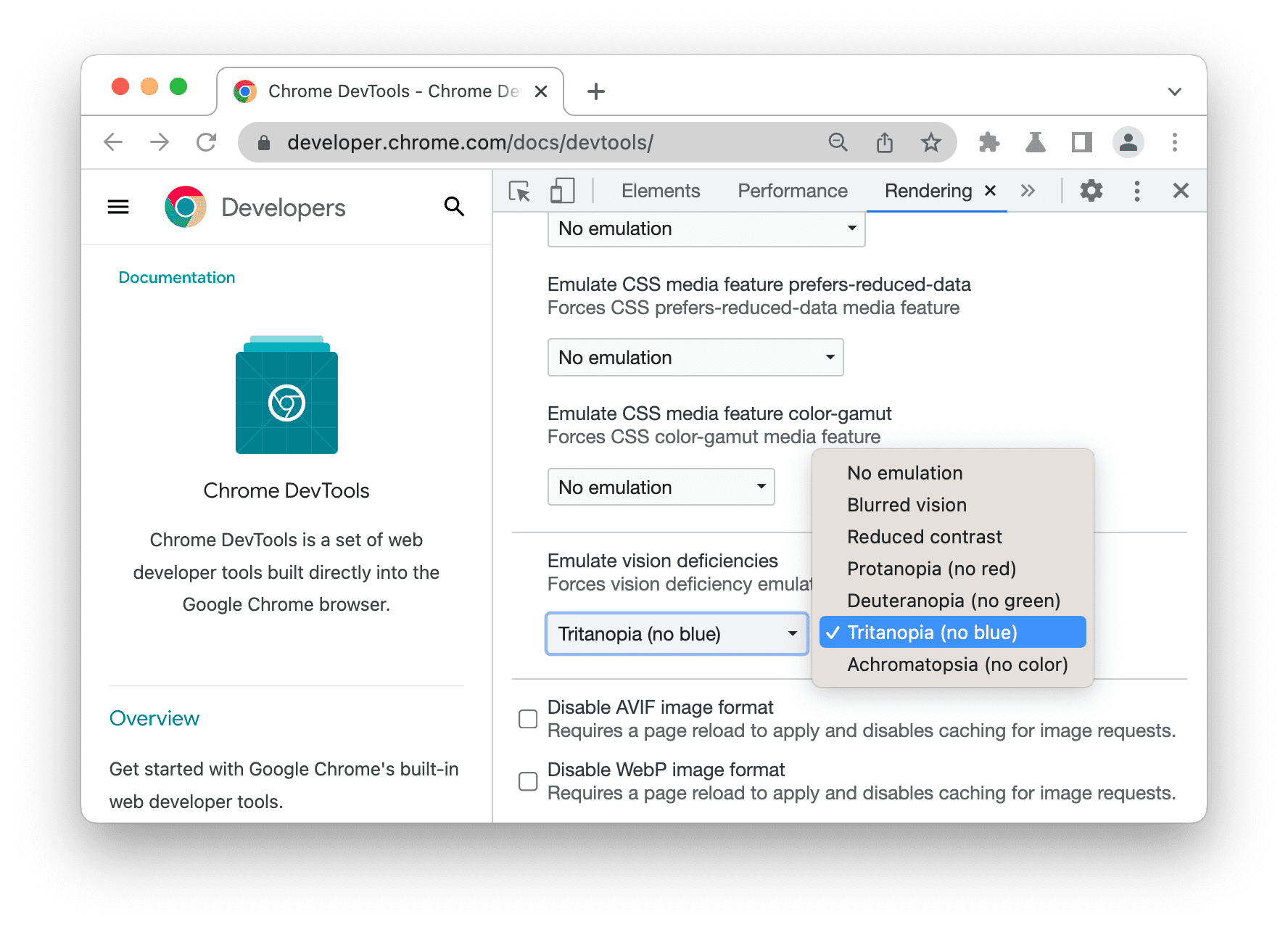Enable the Disable AVIF image format checkbox
Screen dimensions: 1288x930
click(528, 718)
